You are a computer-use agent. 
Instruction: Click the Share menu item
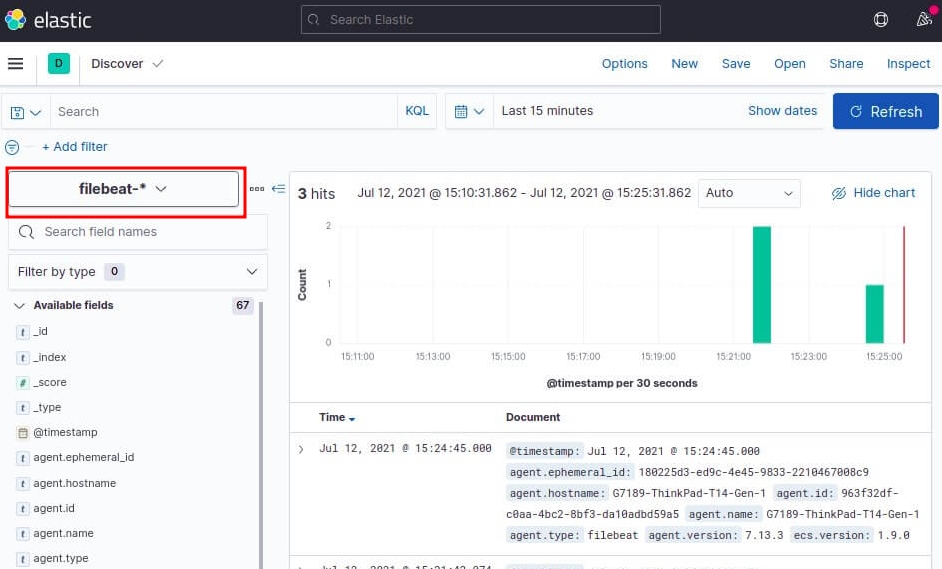pos(845,64)
